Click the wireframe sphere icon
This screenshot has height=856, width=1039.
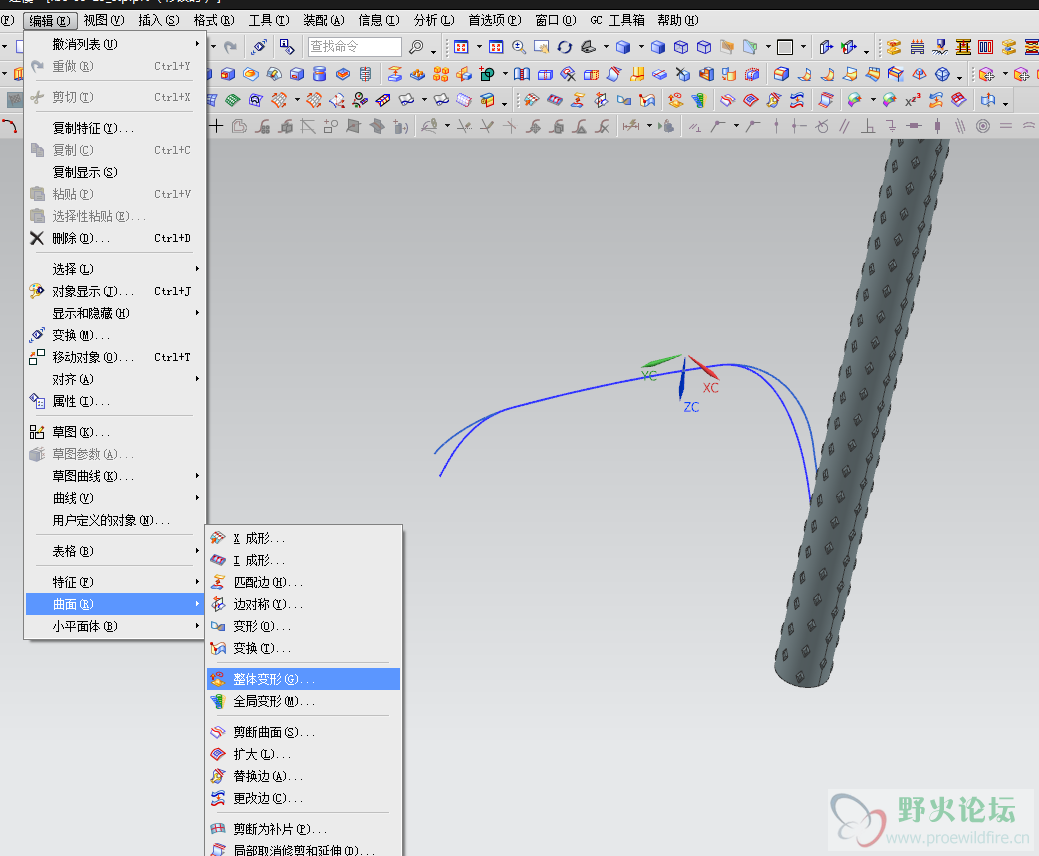click(x=942, y=74)
